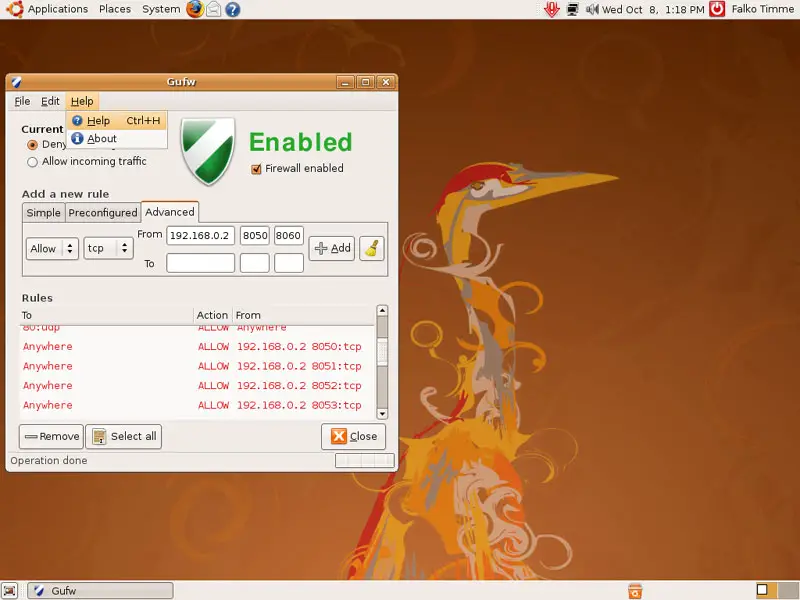
Task: Select the Advanced tab
Action: 170,212
